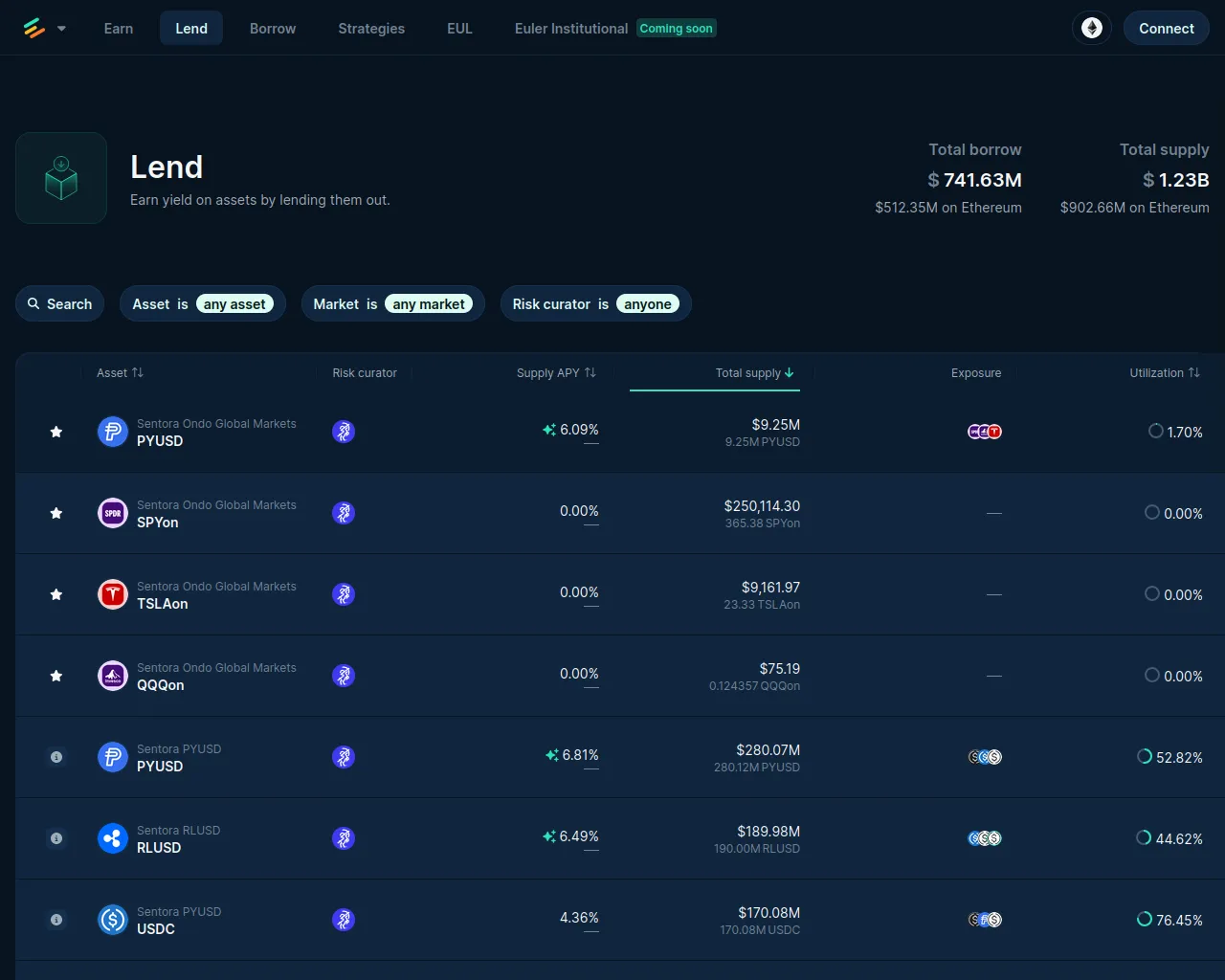The height and width of the screenshot is (980, 1225).
Task: Open the Asset filter dropdown
Action: coord(203,304)
